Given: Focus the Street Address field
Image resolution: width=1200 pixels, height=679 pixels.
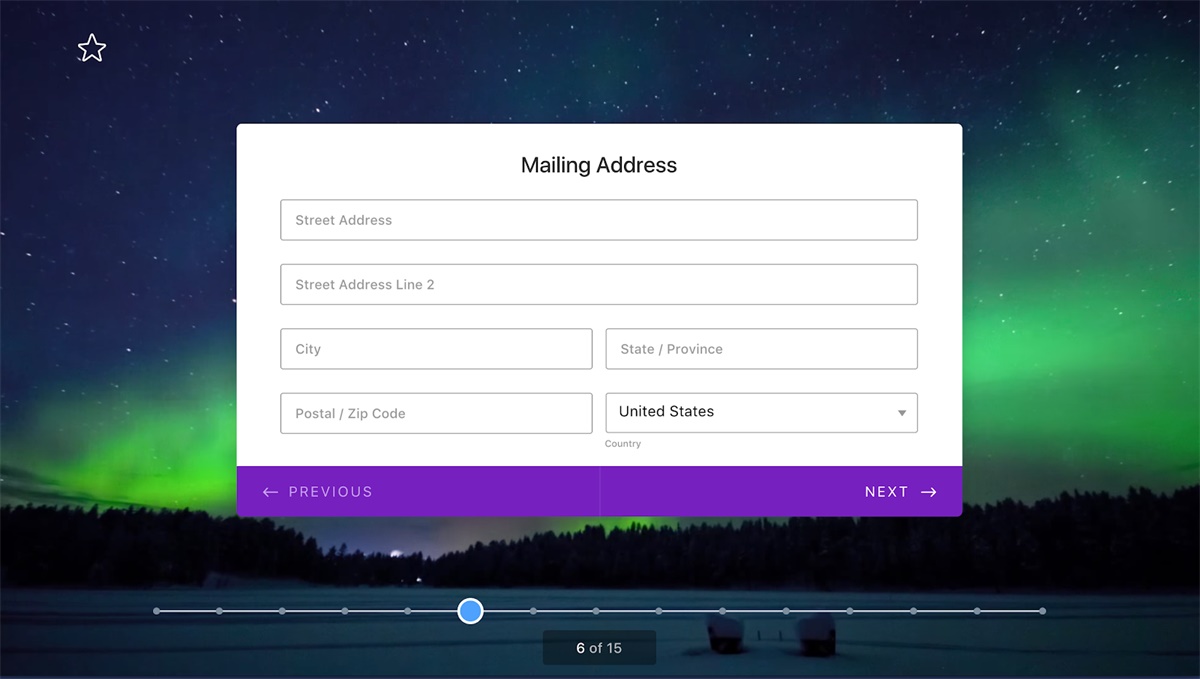Looking at the screenshot, I should [x=598, y=220].
